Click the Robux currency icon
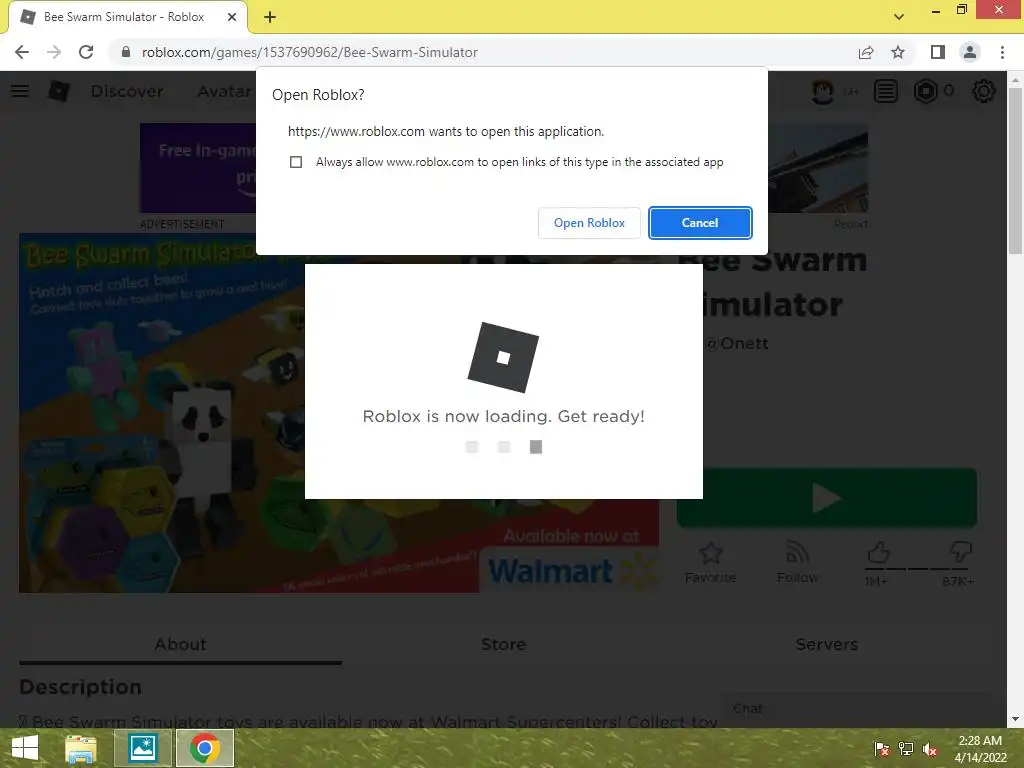The image size is (1024, 768). [925, 91]
